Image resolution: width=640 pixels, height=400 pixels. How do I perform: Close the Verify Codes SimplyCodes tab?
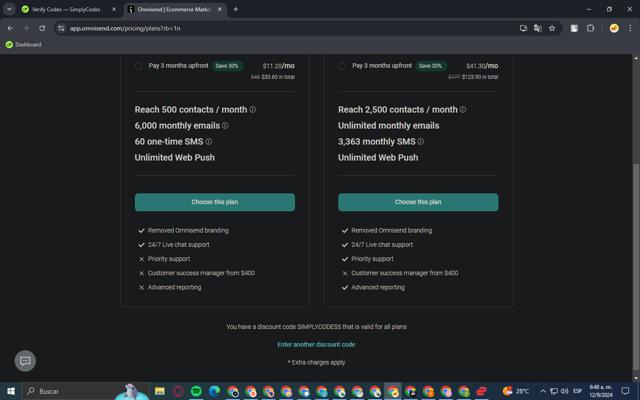(x=114, y=9)
